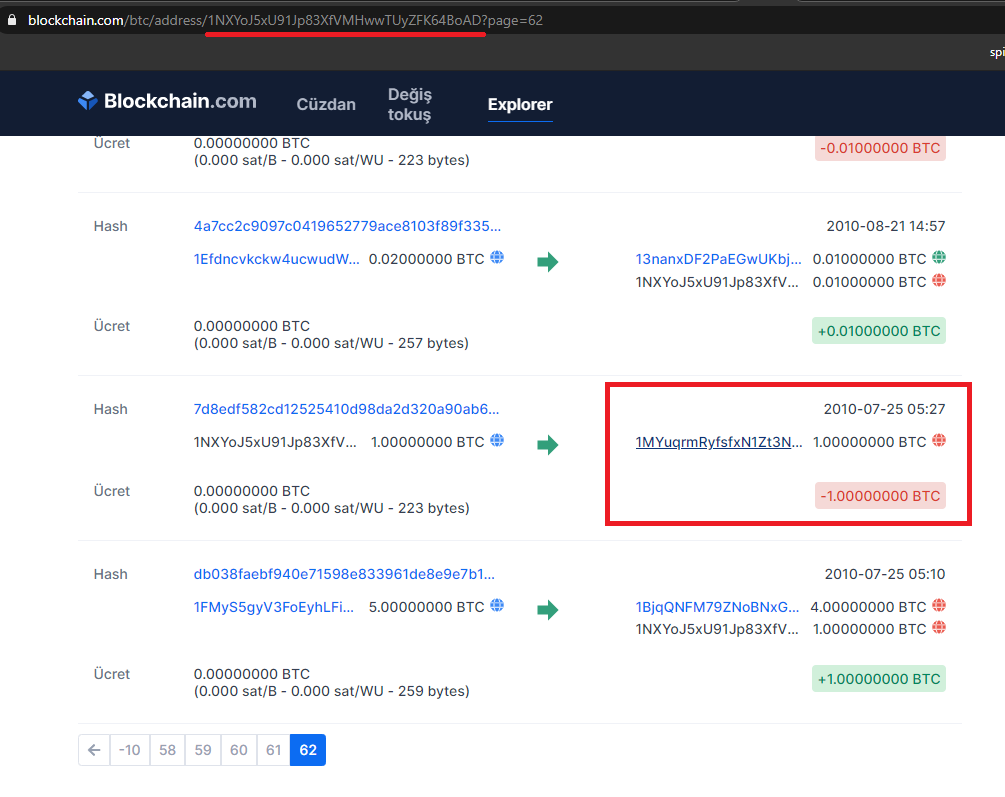Viewport: 1005px width, 797px height.
Task: Click the -0.01000000 BTC red badge
Action: [x=880, y=148]
